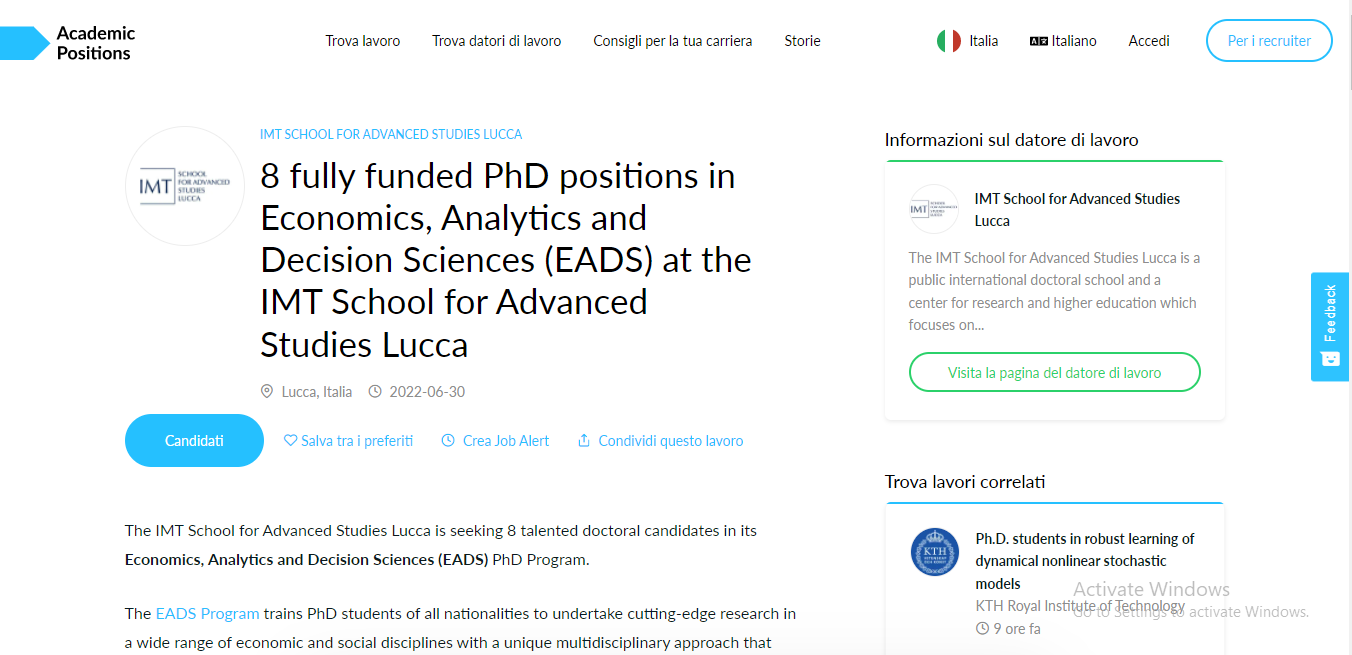This screenshot has height=655, width=1352.
Task: Click the 8 fully funded PhD positions title
Action: (x=506, y=260)
